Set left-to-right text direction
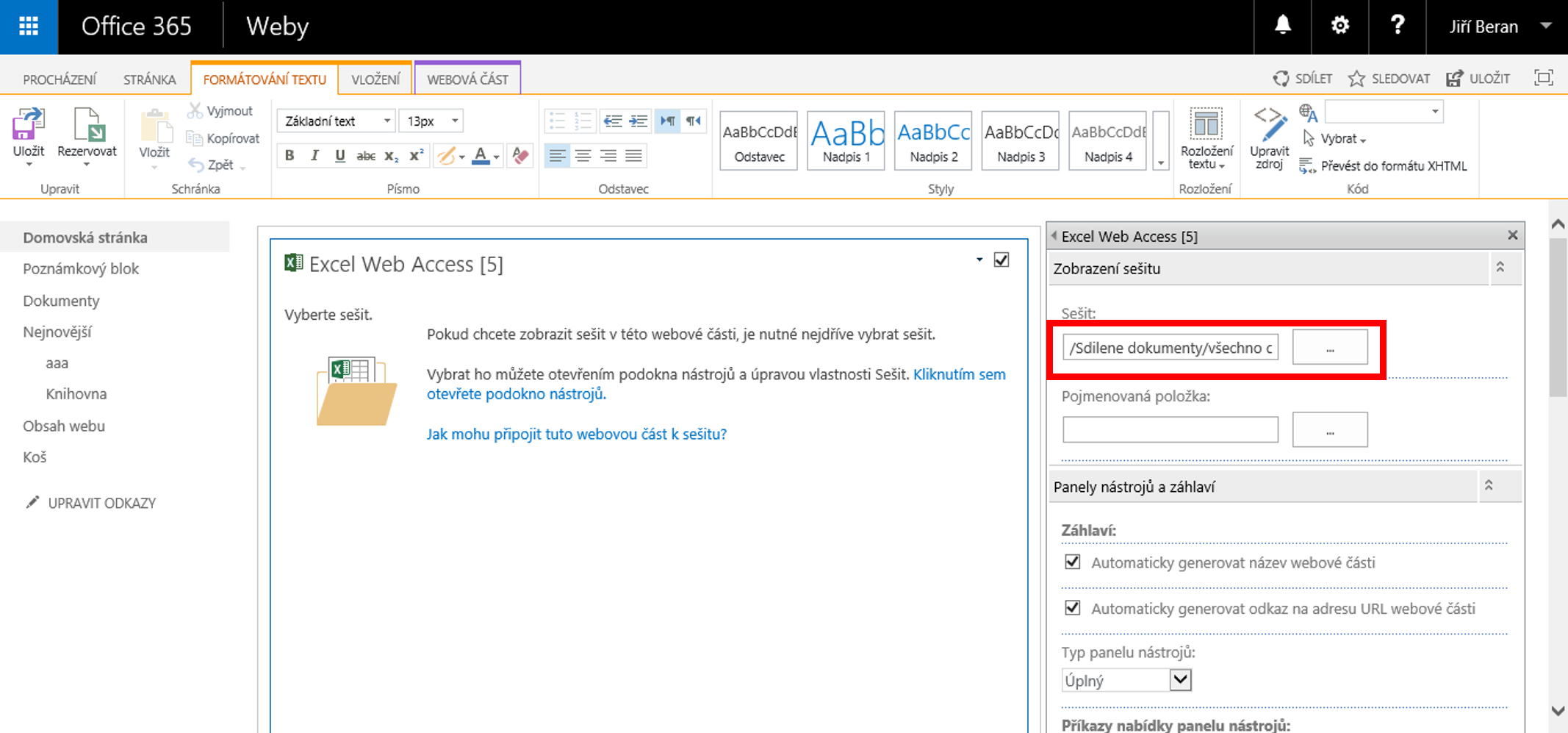 tap(667, 121)
